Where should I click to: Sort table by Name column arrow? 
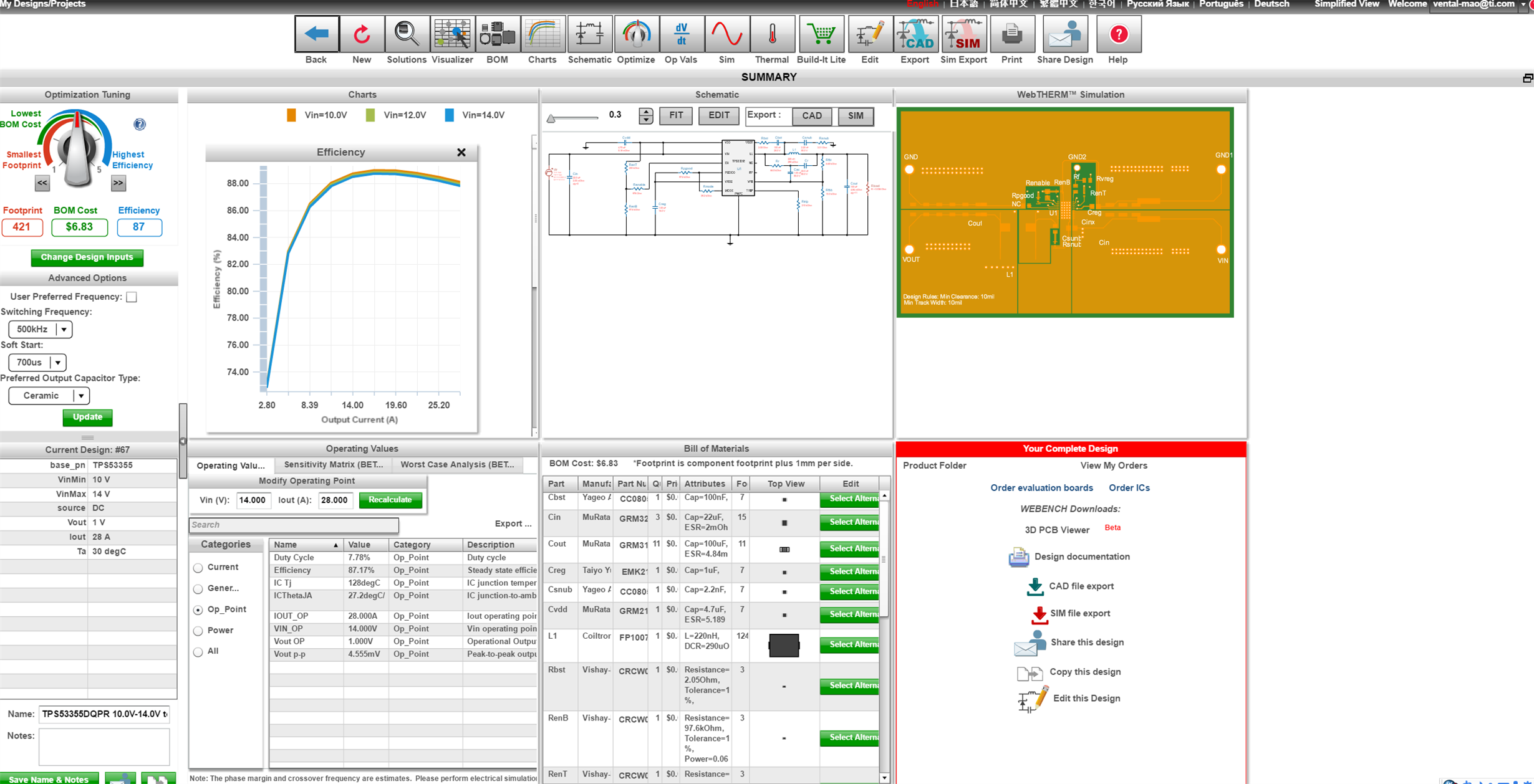[335, 545]
